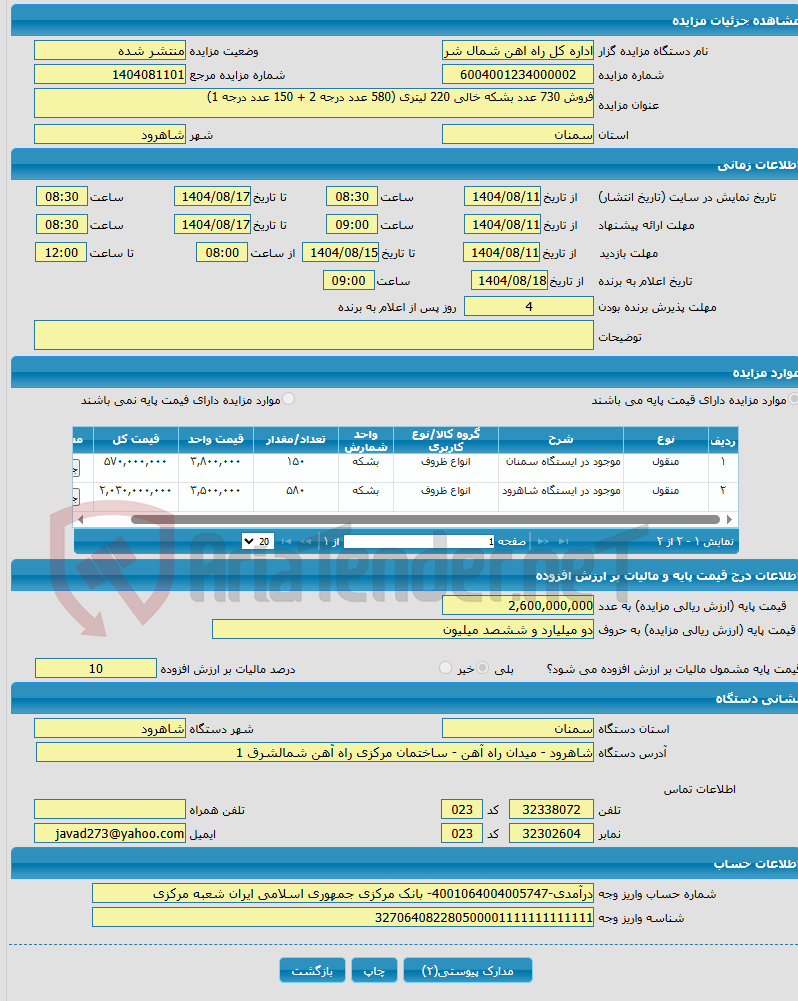Sort by 'نوع' column header
The height and width of the screenshot is (1001, 798).
tap(666, 440)
